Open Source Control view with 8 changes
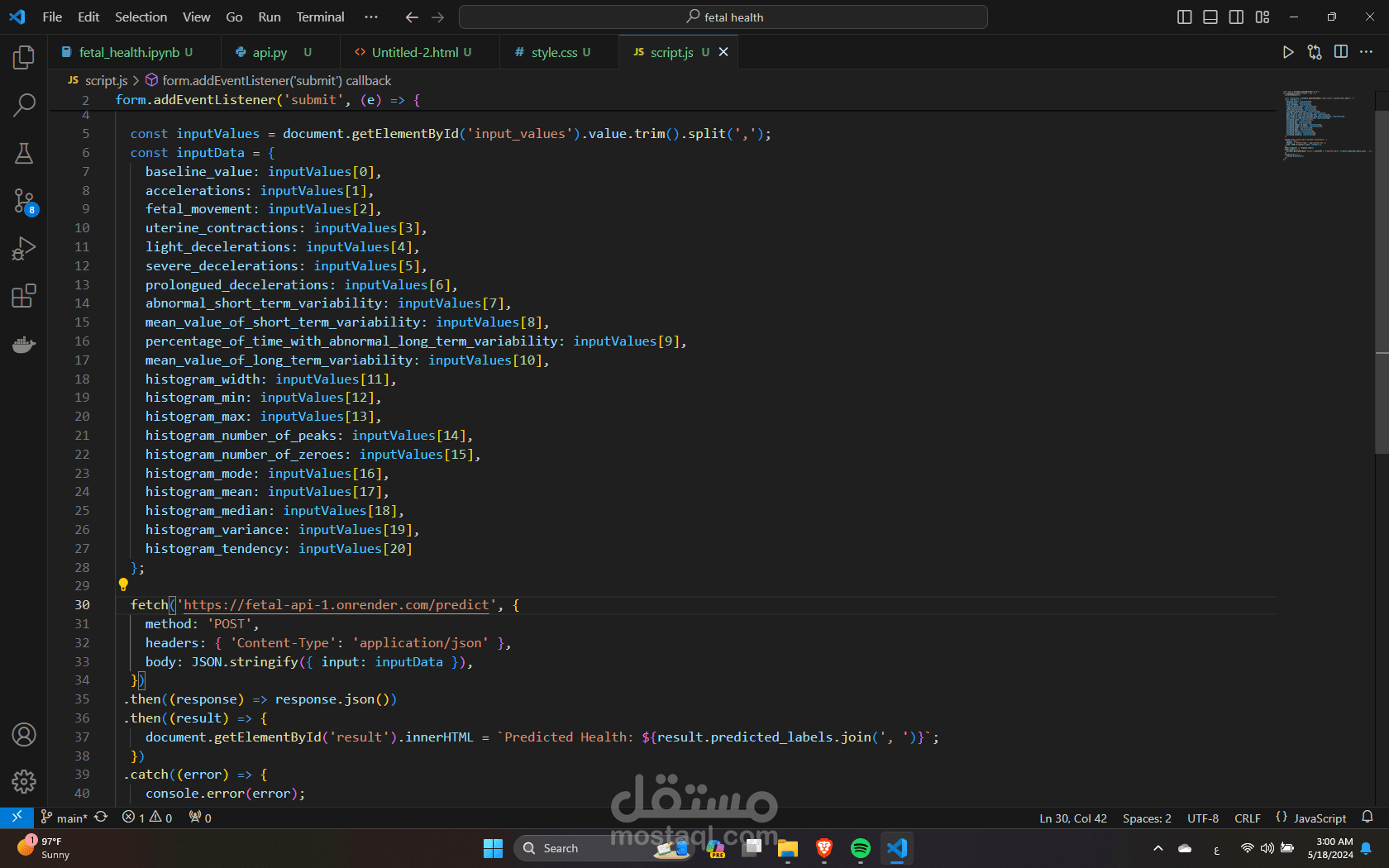Image resolution: width=1389 pixels, height=868 pixels. (x=24, y=201)
